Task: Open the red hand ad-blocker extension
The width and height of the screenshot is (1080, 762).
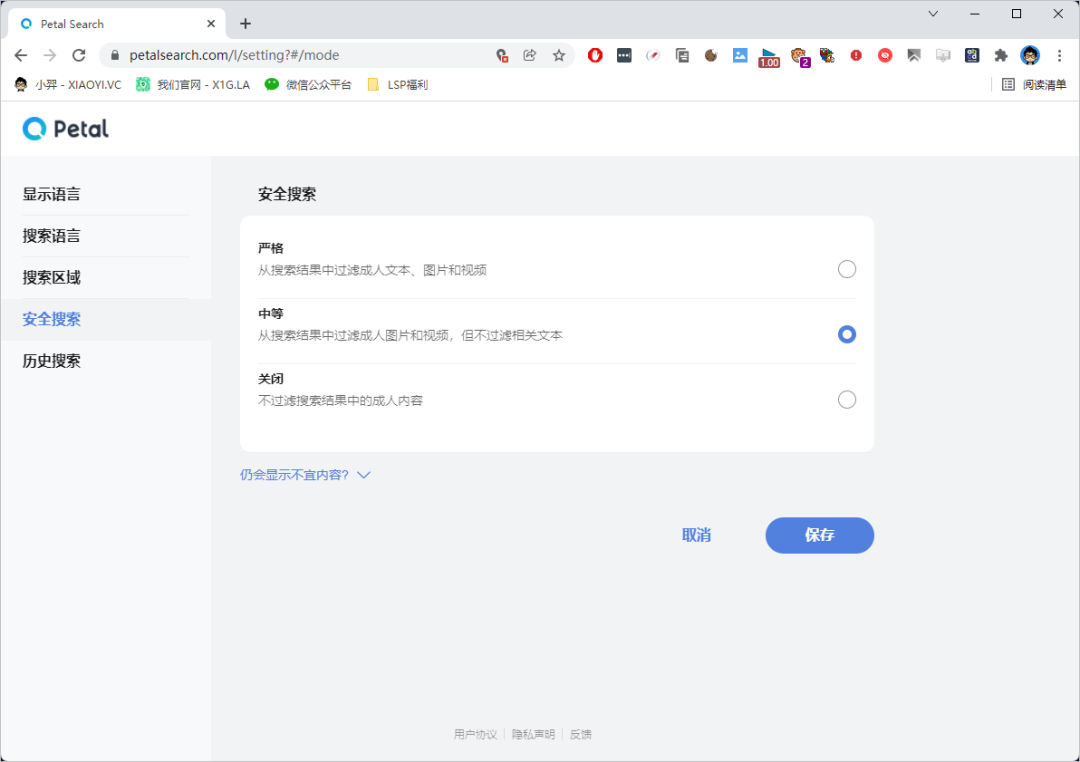Action: click(x=595, y=55)
